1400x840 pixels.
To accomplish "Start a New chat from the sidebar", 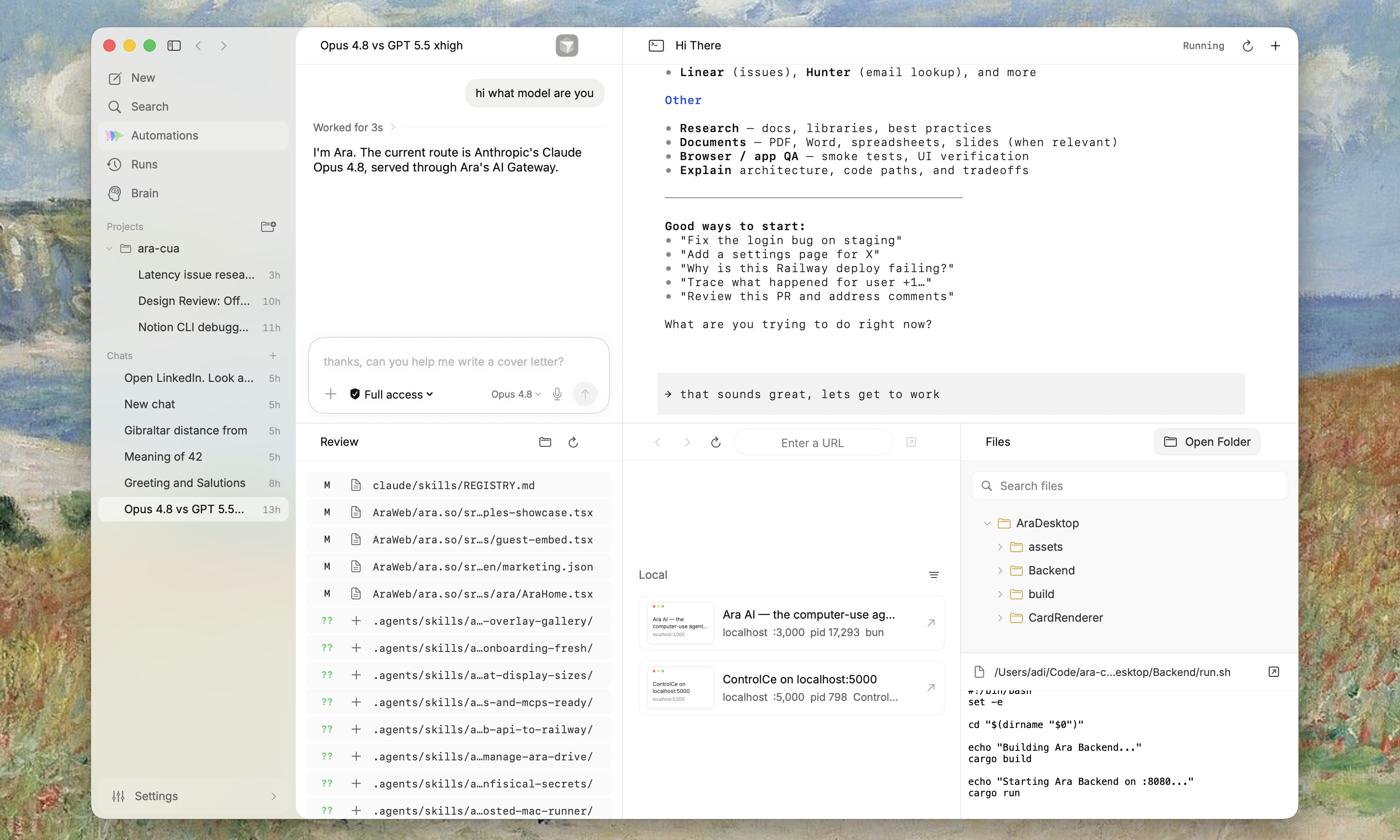I will (x=193, y=78).
